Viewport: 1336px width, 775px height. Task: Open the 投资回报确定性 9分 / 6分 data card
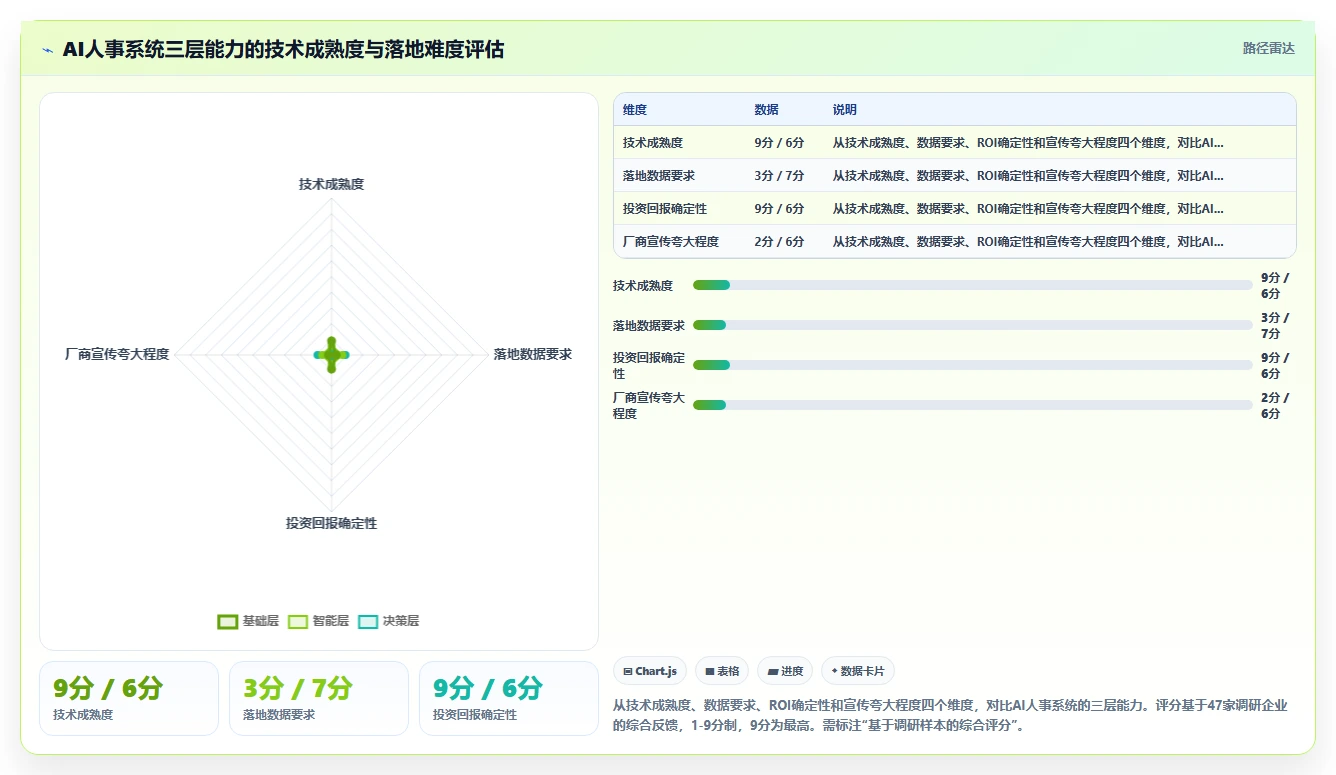tap(509, 698)
